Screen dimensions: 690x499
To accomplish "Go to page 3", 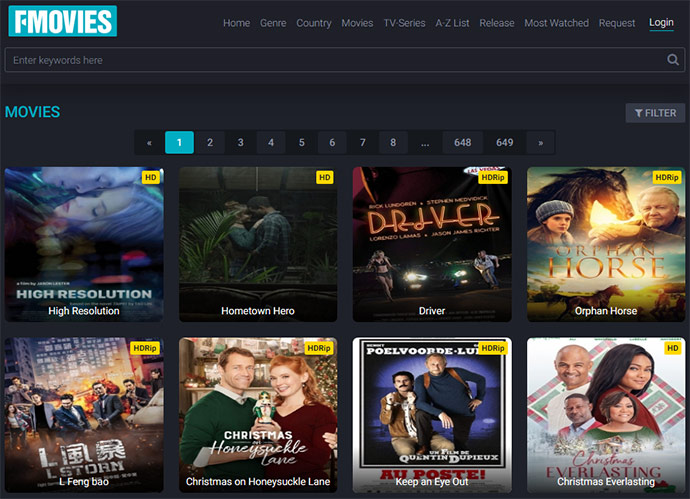I will (240, 143).
